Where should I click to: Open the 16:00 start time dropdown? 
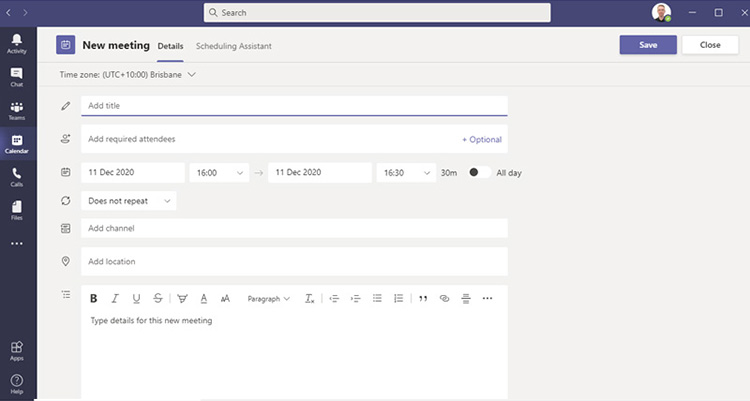pos(219,172)
